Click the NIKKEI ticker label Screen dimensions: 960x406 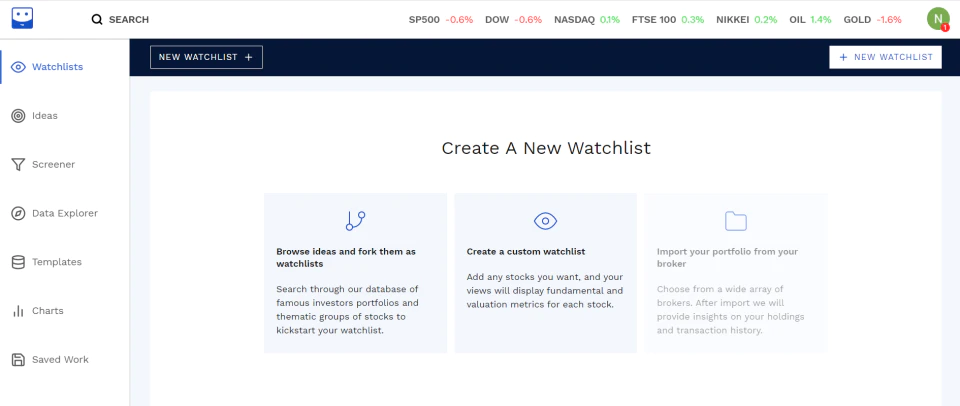point(733,20)
